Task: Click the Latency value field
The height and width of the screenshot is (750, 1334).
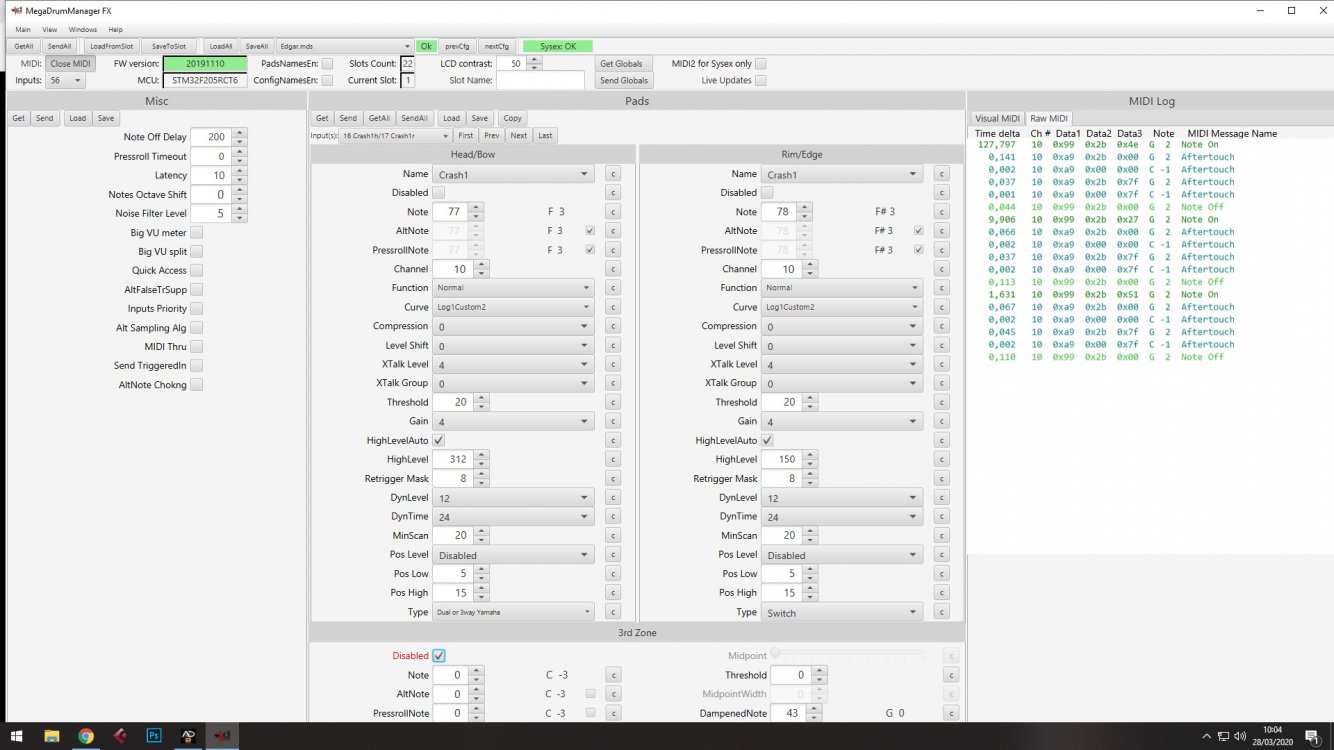Action: click(210, 175)
